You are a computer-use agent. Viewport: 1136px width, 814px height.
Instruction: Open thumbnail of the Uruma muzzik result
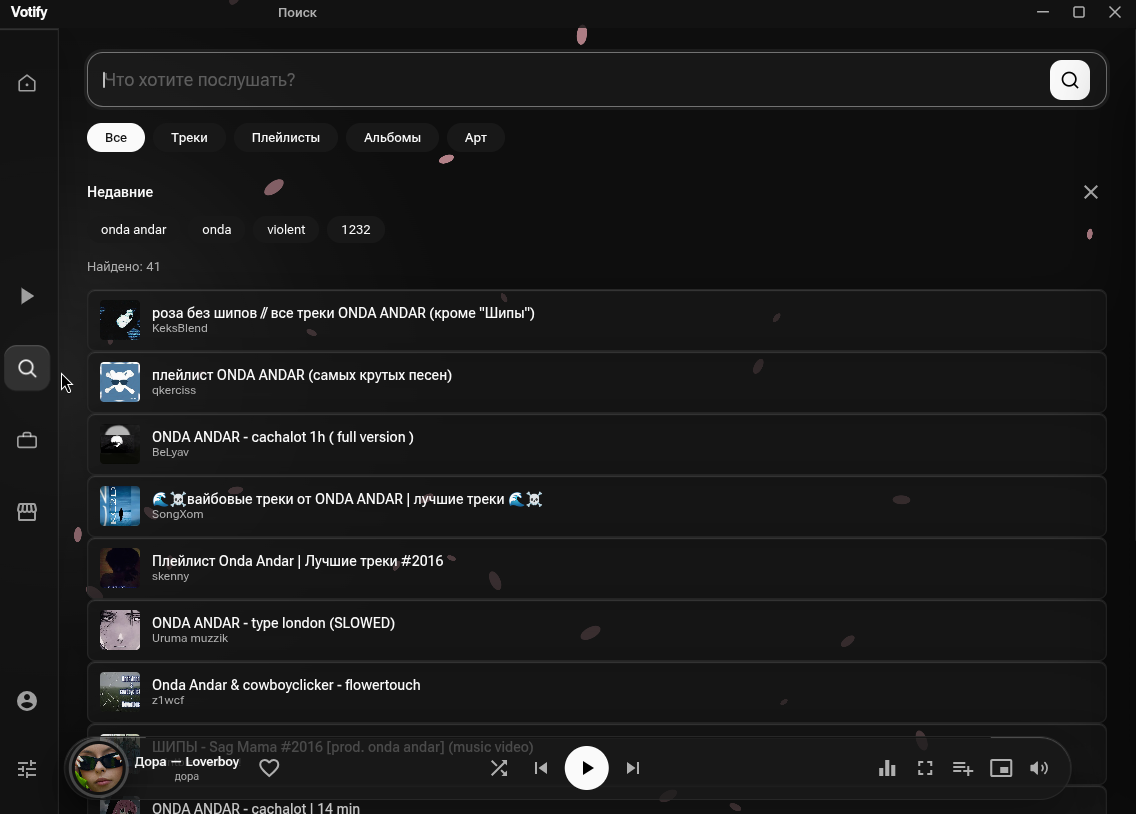tap(120, 630)
